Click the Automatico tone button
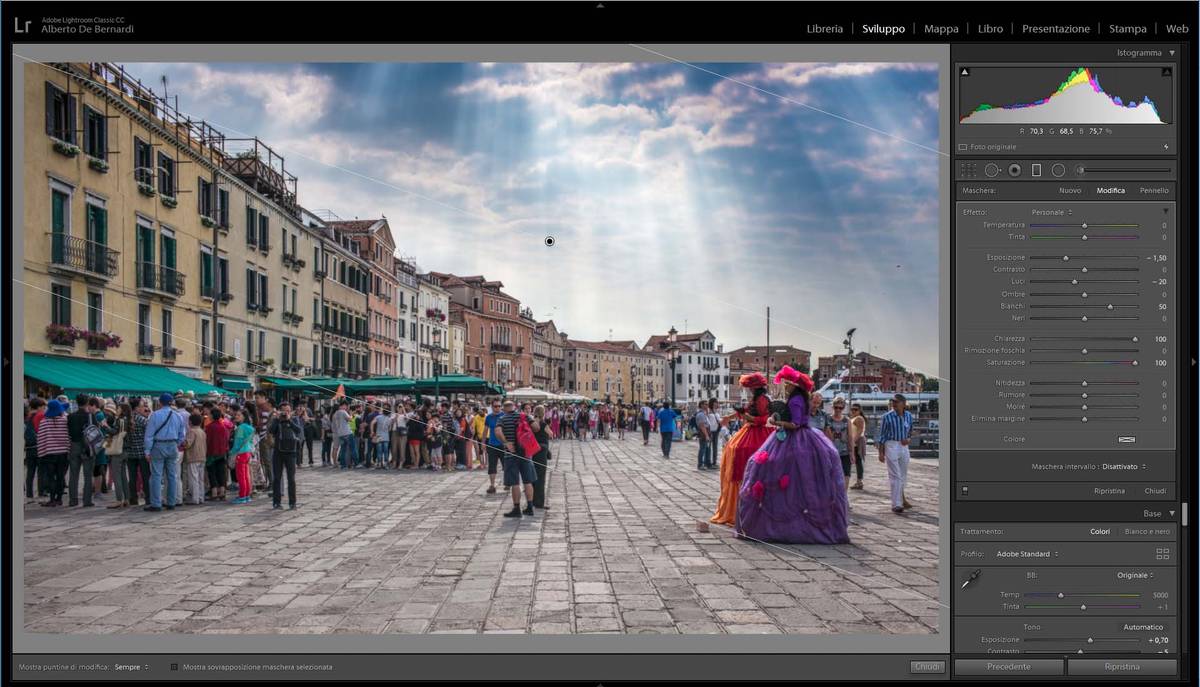 1142,627
